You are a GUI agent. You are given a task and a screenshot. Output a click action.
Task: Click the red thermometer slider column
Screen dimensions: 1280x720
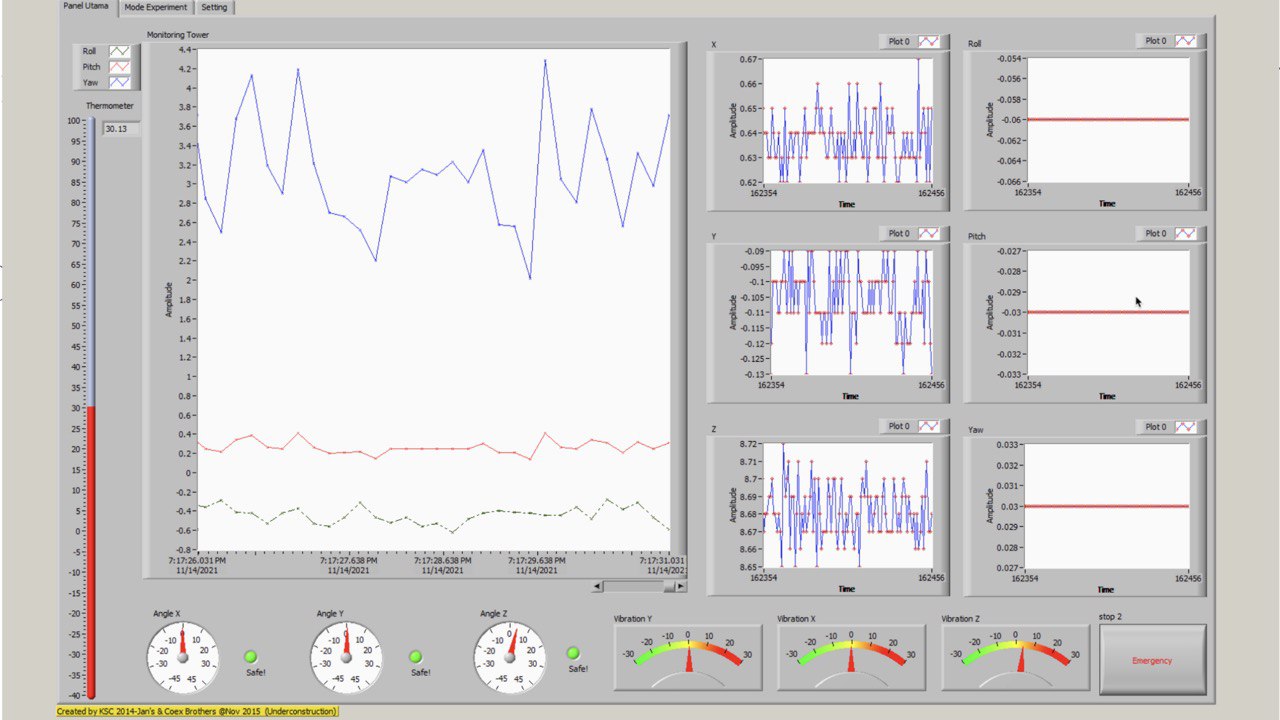91,552
